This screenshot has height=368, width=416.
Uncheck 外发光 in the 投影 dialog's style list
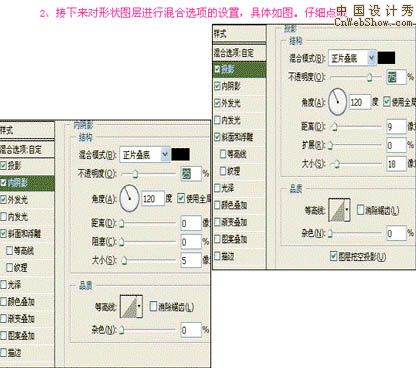[x=217, y=103]
